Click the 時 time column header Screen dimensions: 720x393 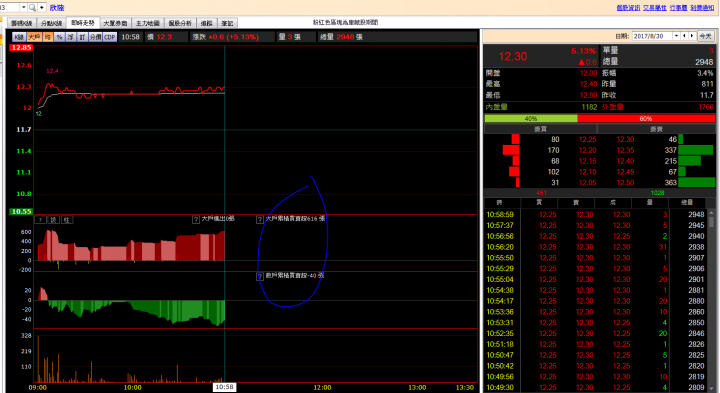coord(500,202)
